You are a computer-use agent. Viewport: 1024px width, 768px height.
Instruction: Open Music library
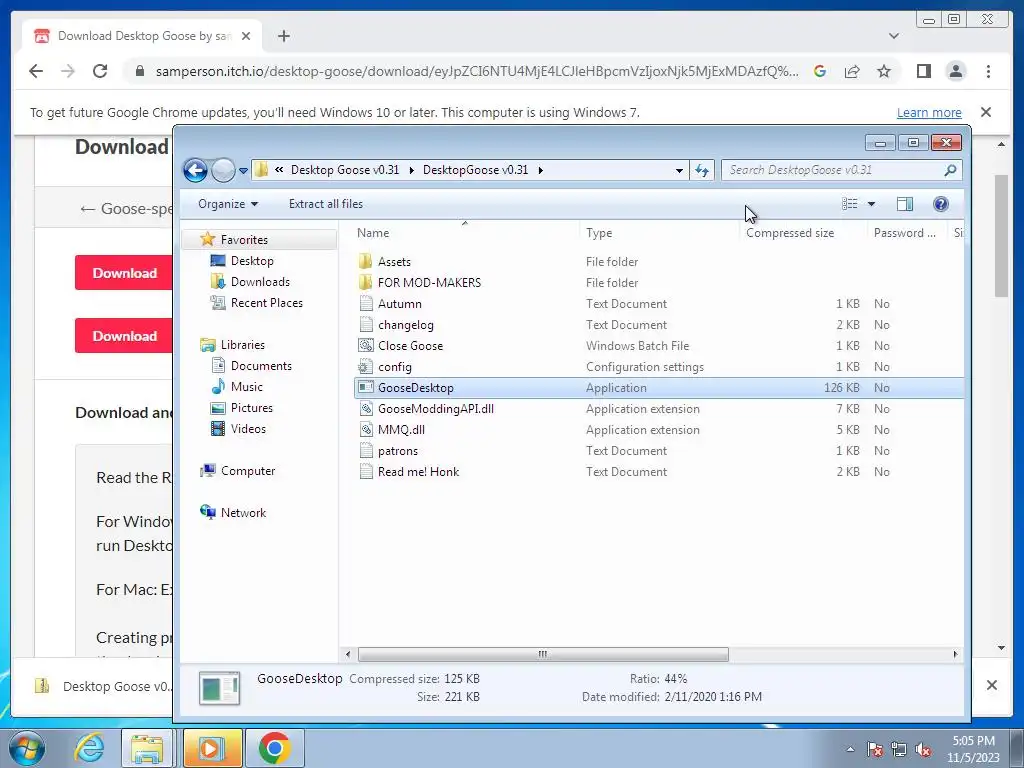point(246,387)
